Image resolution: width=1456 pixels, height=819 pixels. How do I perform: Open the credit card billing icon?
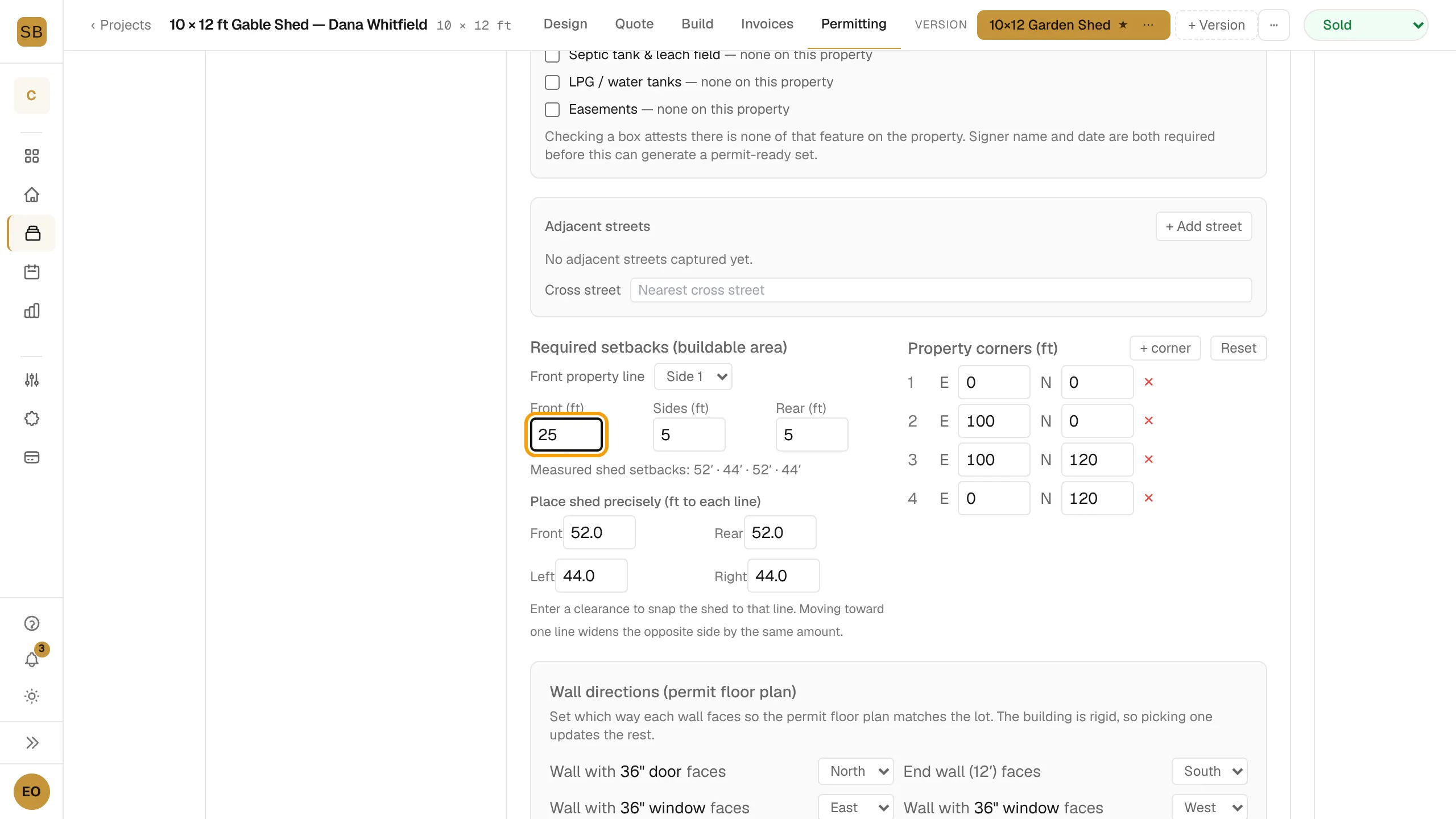pyautogui.click(x=32, y=457)
